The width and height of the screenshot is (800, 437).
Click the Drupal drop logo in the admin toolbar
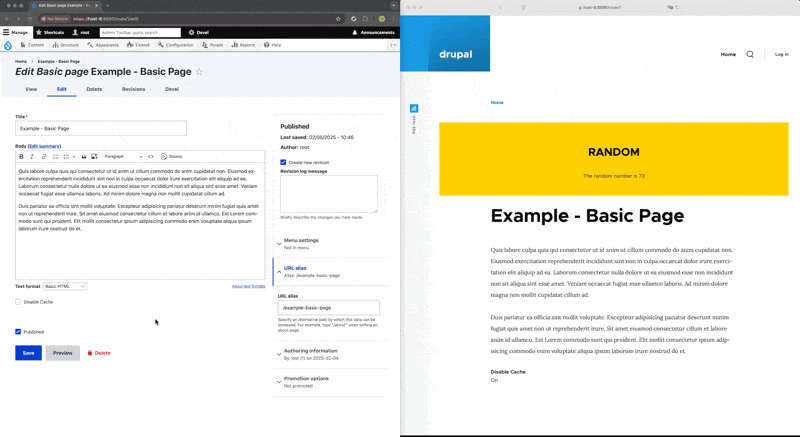pyautogui.click(x=8, y=45)
